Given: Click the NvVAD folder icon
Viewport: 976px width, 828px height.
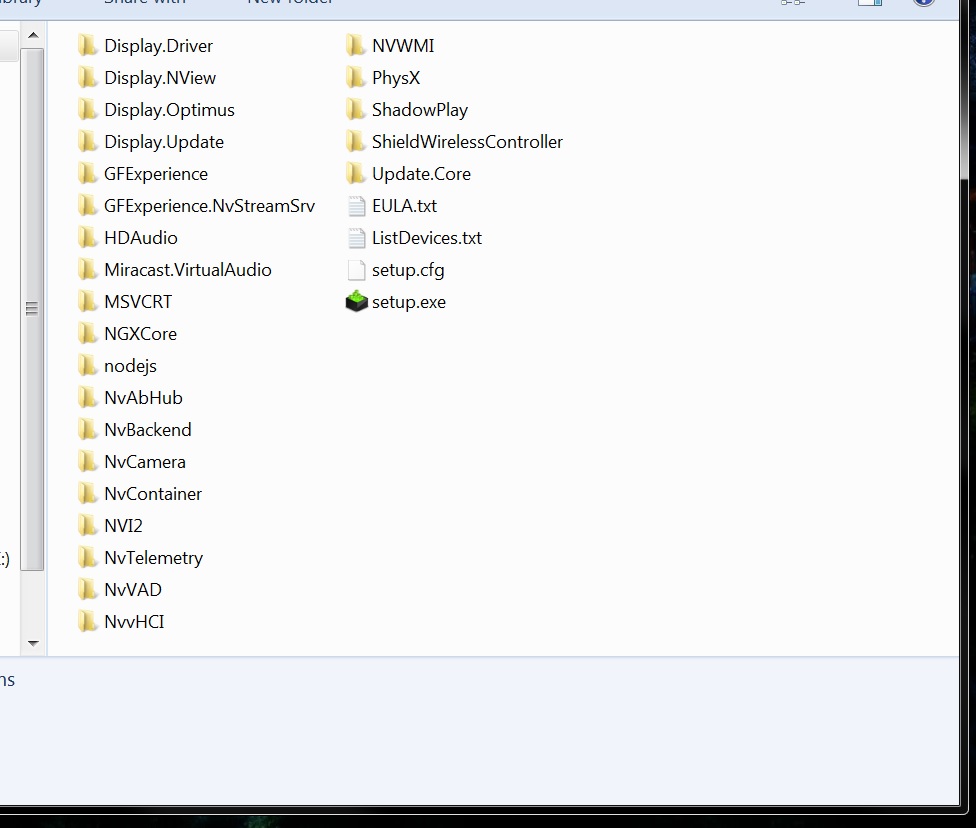Looking at the screenshot, I should pyautogui.click(x=88, y=590).
